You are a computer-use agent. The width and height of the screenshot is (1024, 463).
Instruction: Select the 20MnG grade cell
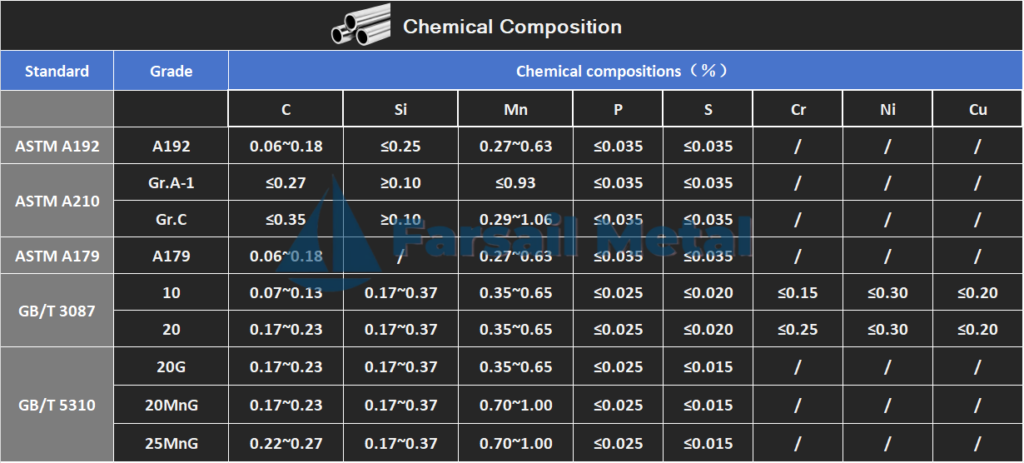click(x=171, y=405)
